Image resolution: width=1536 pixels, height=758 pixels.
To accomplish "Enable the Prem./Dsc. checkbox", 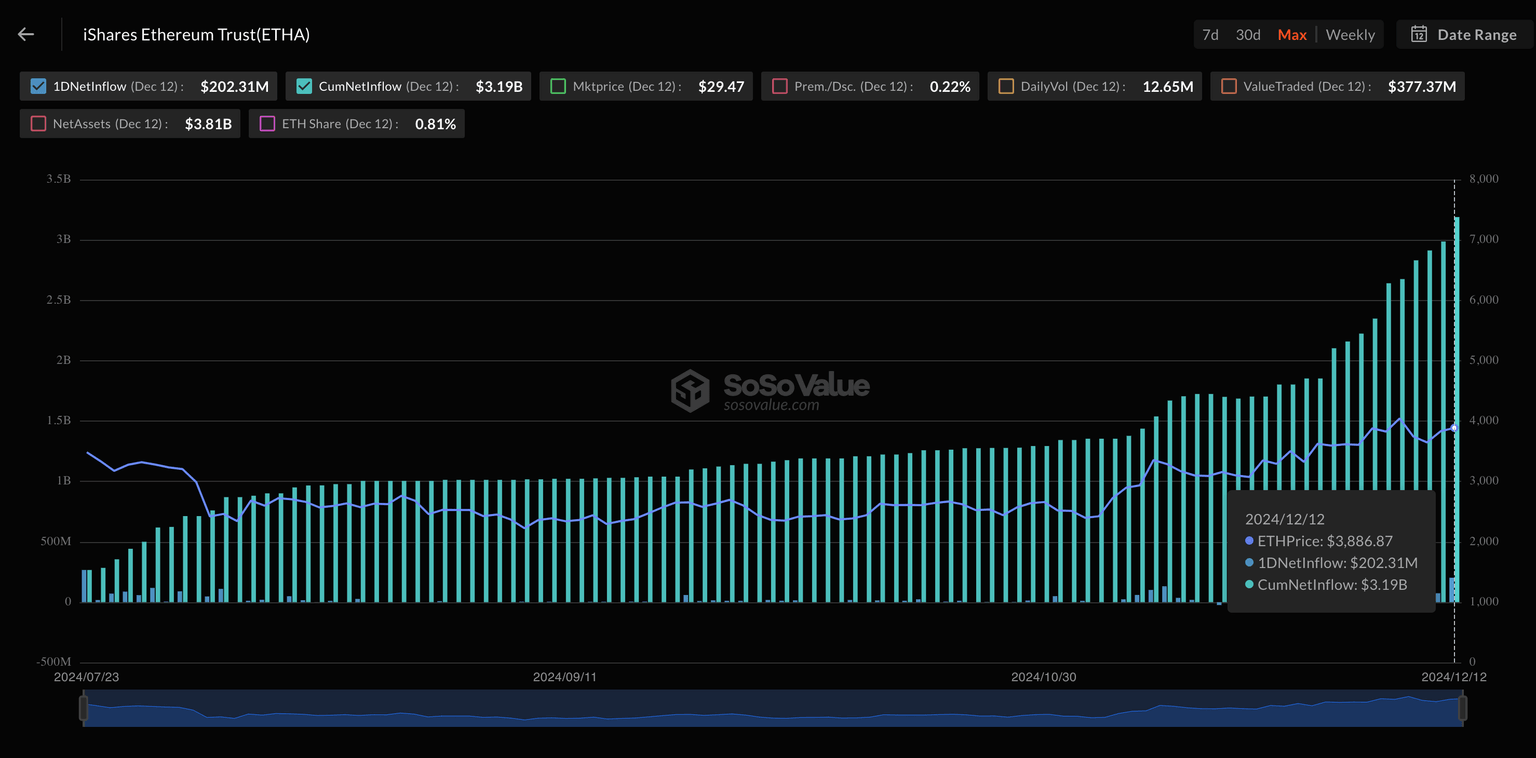I will (780, 86).
